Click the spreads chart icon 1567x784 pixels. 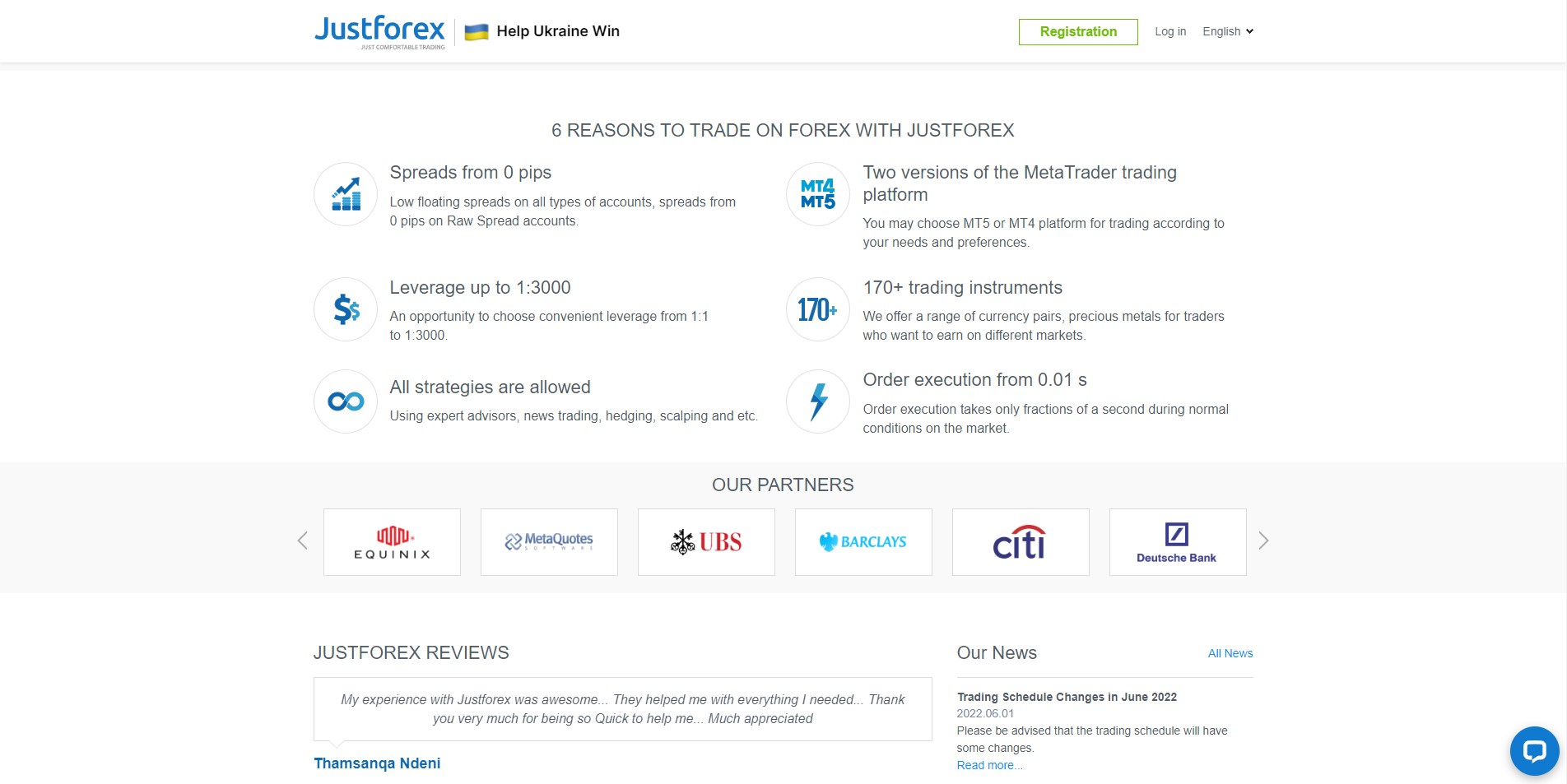pyautogui.click(x=346, y=194)
